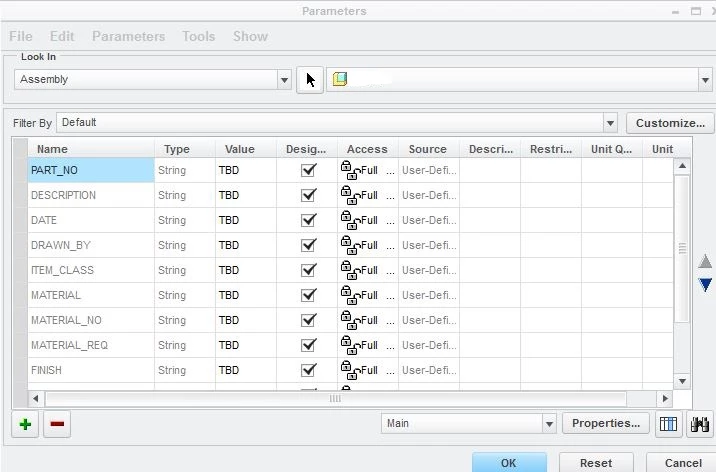This screenshot has height=472, width=716.
Task: Expand the Look In Assembly dropdown
Action: click(284, 80)
